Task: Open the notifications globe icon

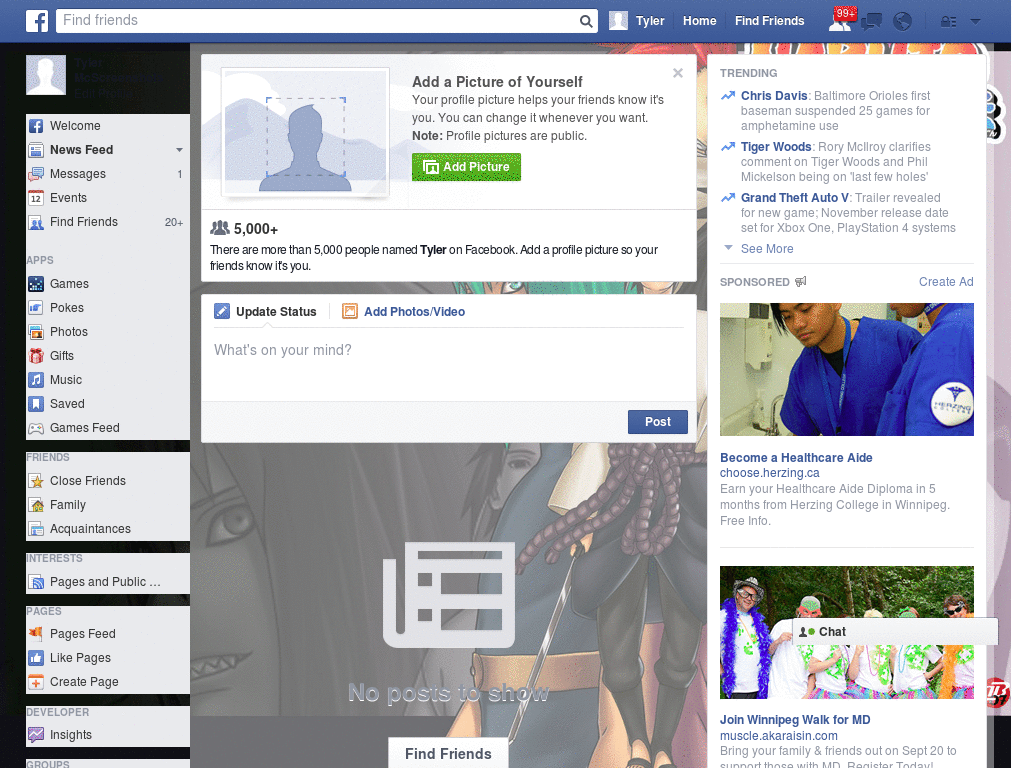Action: [902, 22]
